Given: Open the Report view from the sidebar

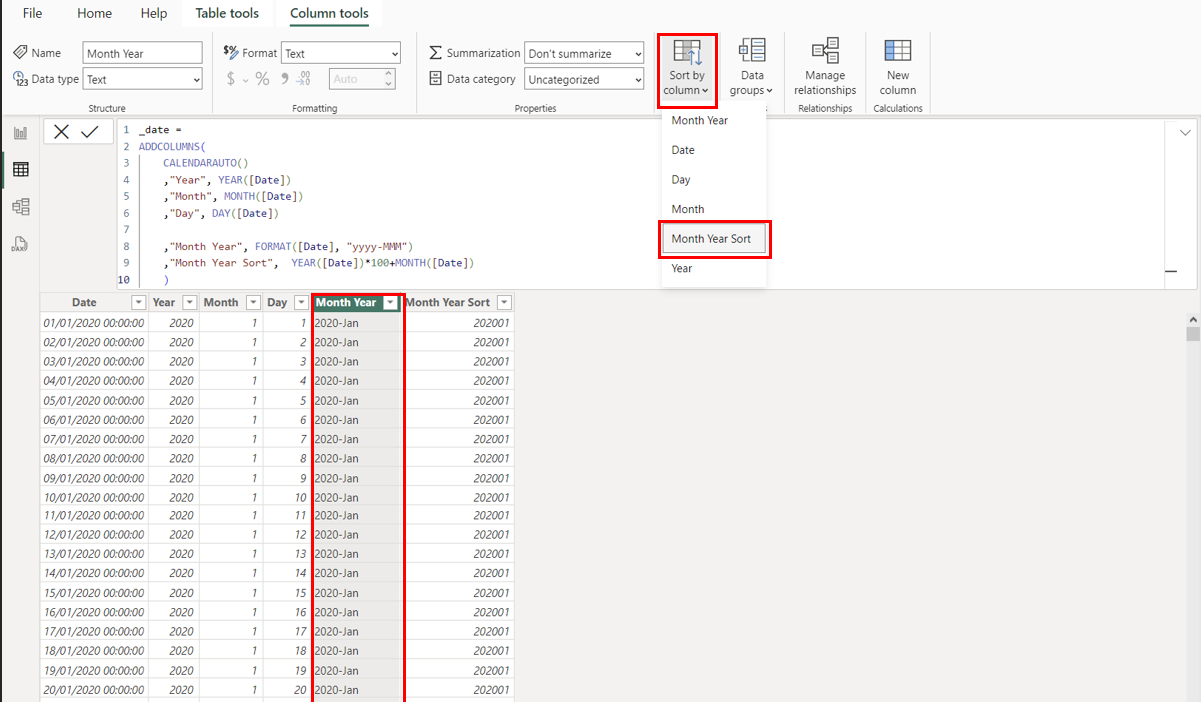Looking at the screenshot, I should coord(20,133).
